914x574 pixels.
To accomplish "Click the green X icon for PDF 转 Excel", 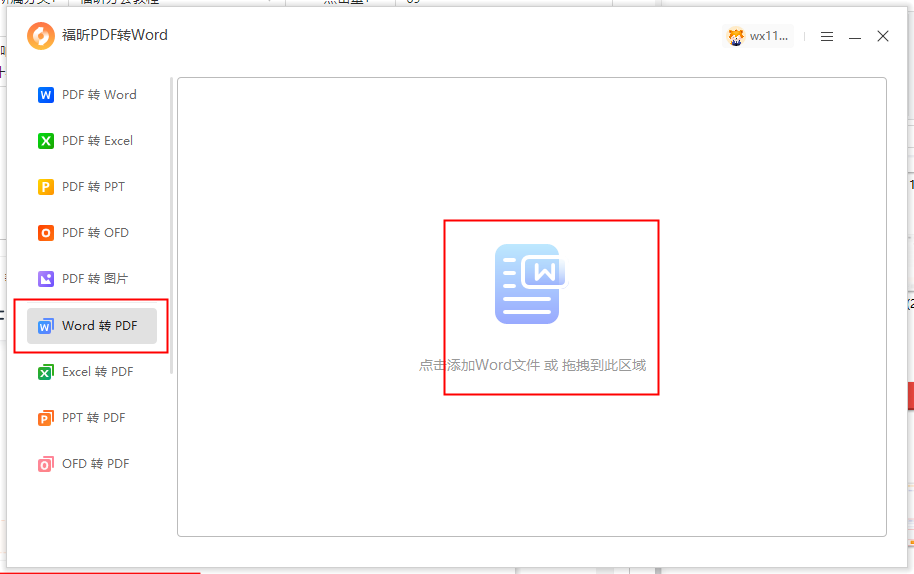I will (x=46, y=141).
